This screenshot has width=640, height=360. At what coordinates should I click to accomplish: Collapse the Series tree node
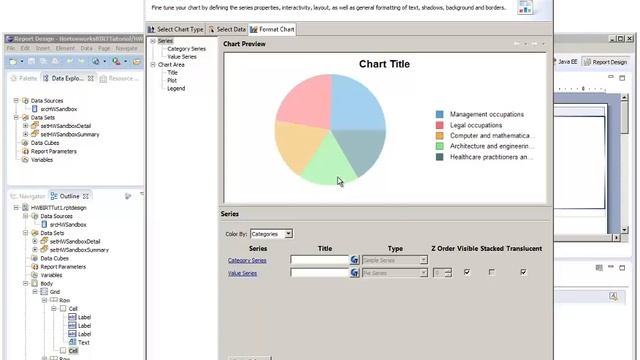point(153,41)
